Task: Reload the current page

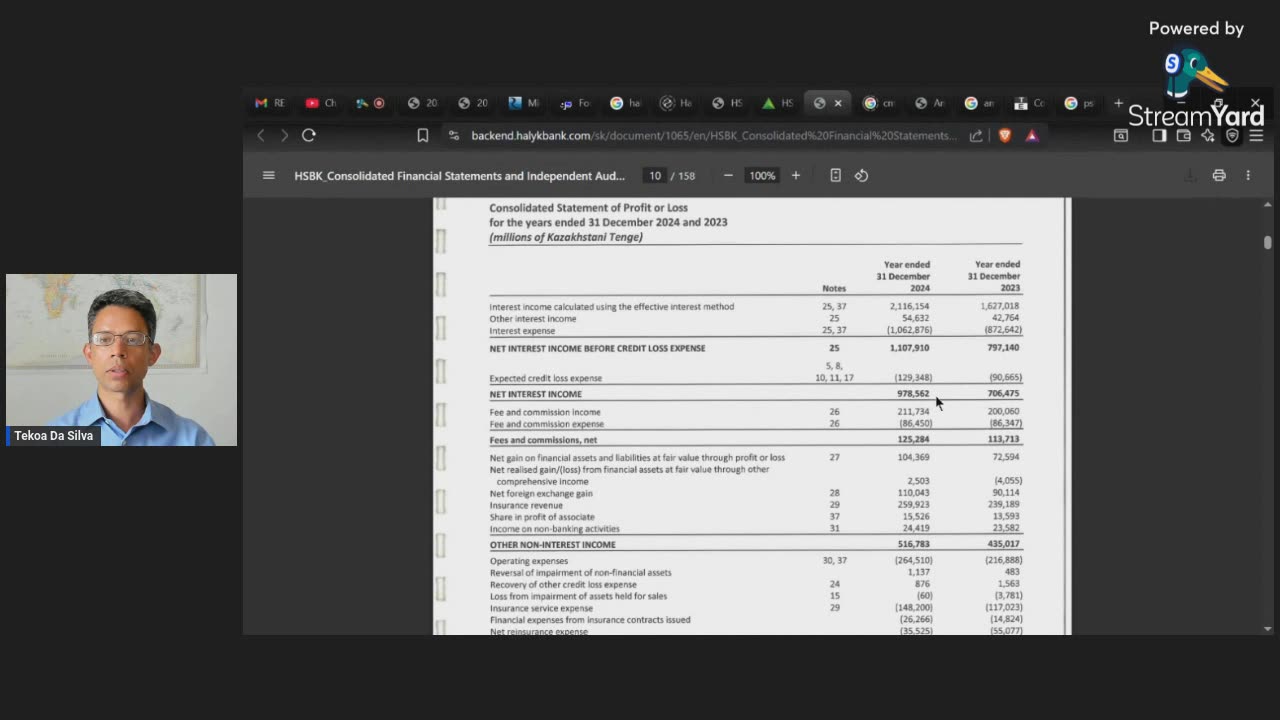Action: pos(309,135)
